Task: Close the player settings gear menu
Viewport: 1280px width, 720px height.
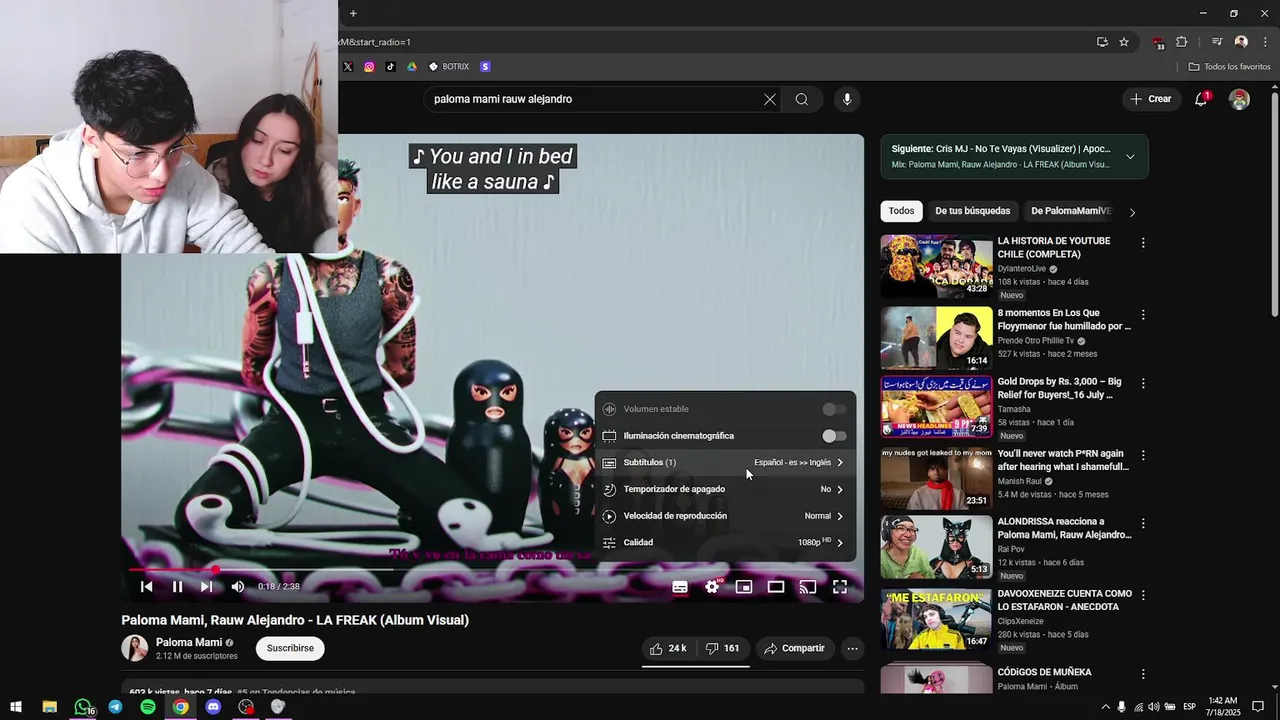Action: click(712, 587)
